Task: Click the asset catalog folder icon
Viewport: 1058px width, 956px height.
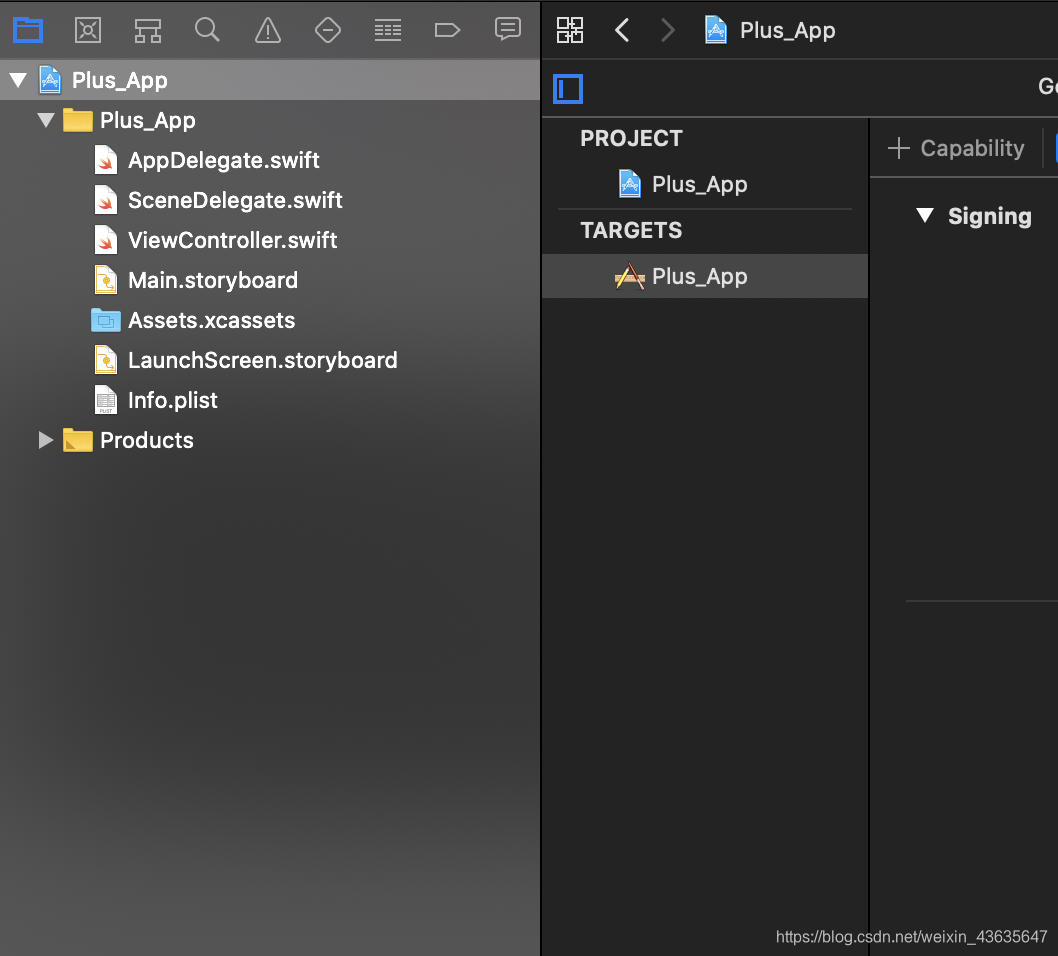Action: pos(106,320)
